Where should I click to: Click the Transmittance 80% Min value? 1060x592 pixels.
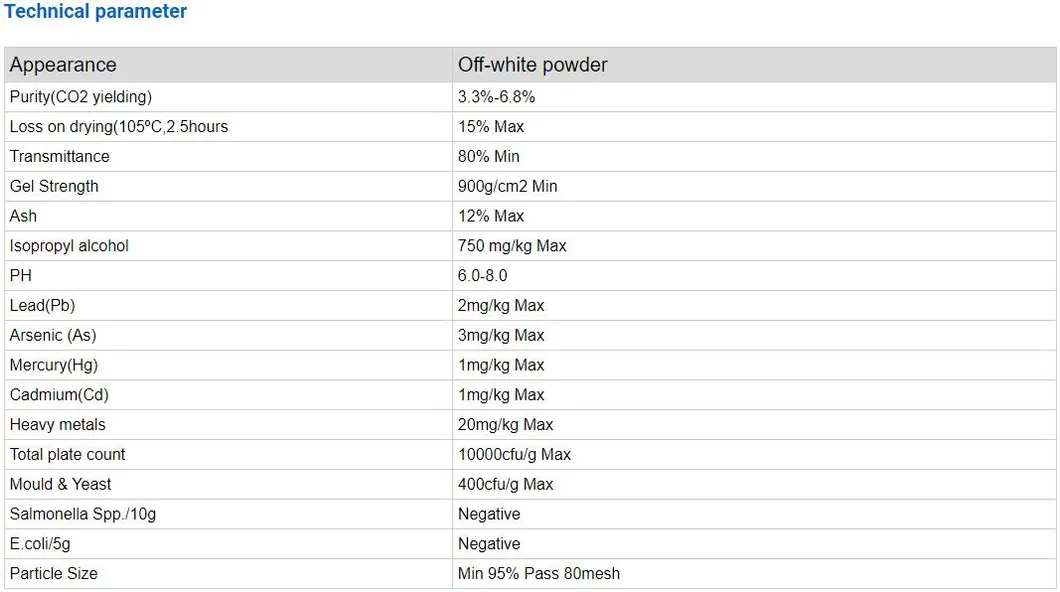(x=489, y=156)
